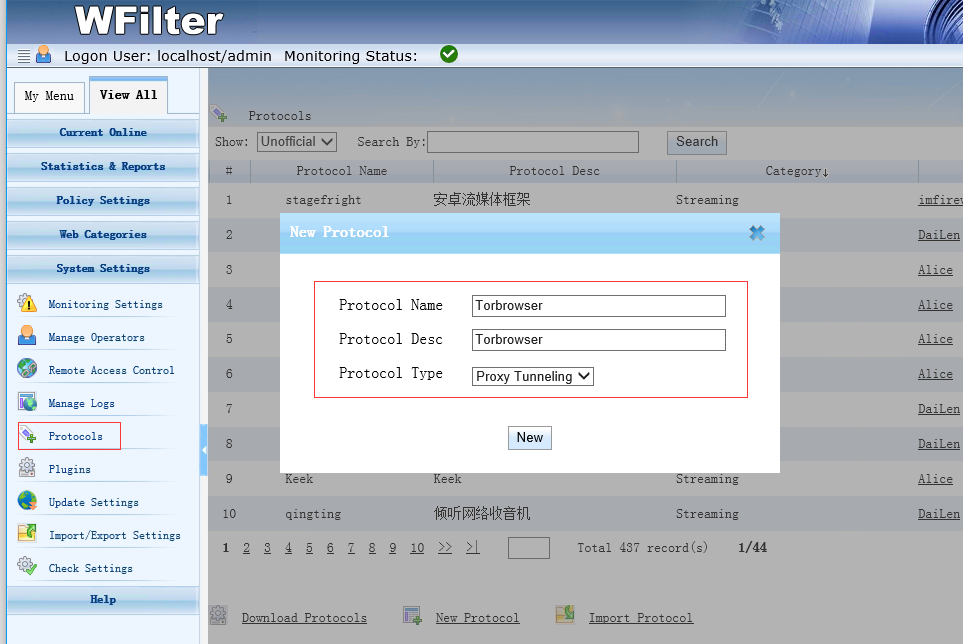963x644 pixels.
Task: Open Update Settings menu item
Action: pos(93,503)
